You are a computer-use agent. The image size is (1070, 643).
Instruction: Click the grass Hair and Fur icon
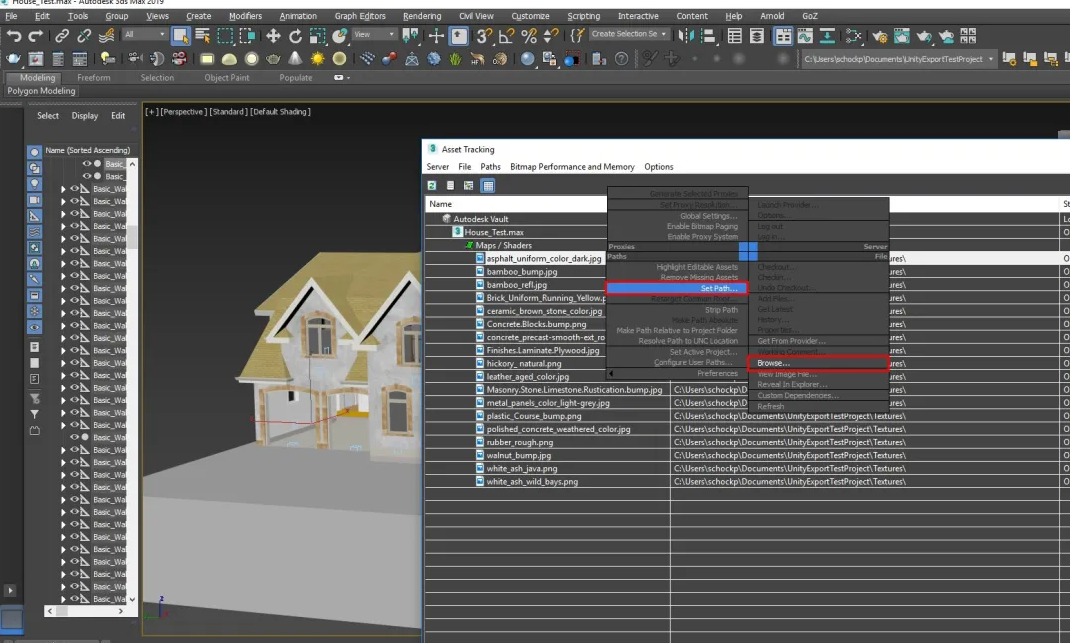(x=455, y=59)
